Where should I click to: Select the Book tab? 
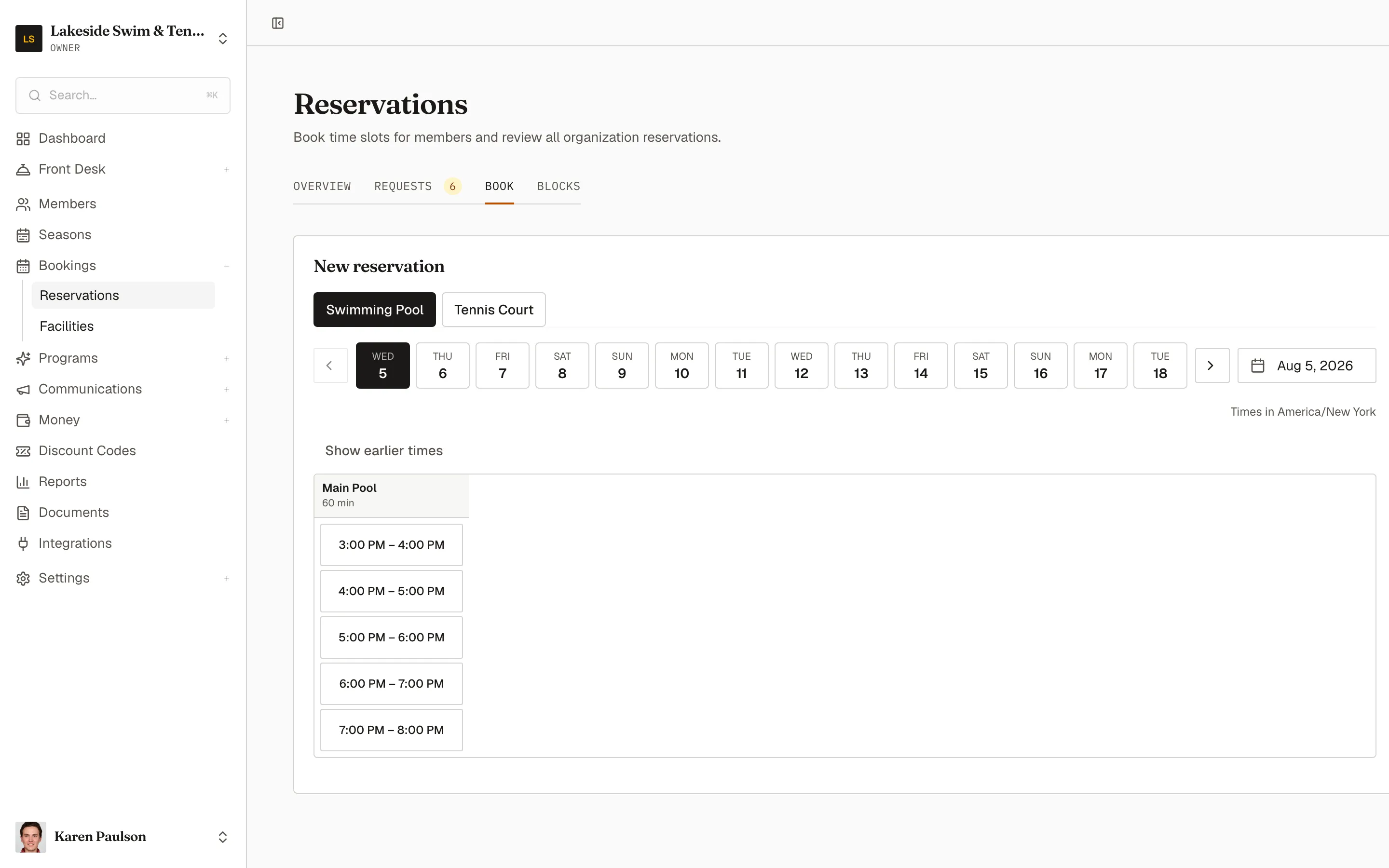pyautogui.click(x=499, y=187)
